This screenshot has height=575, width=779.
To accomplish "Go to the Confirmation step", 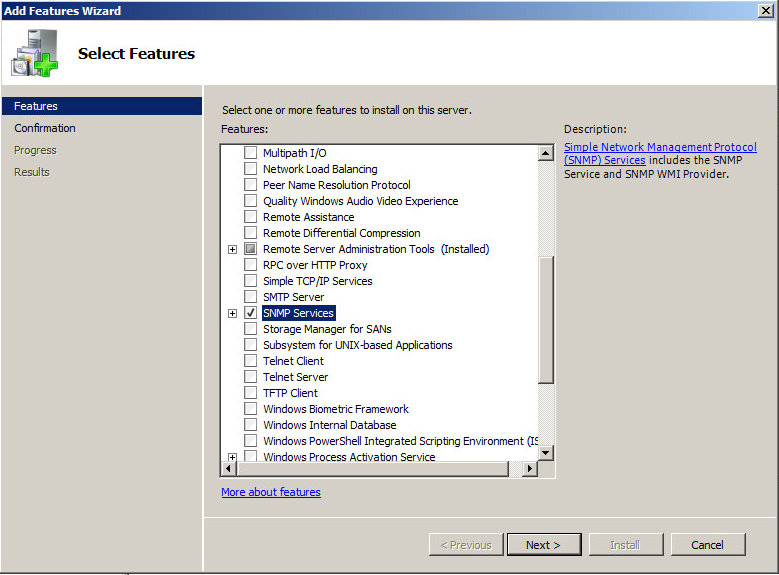I will pyautogui.click(x=45, y=128).
